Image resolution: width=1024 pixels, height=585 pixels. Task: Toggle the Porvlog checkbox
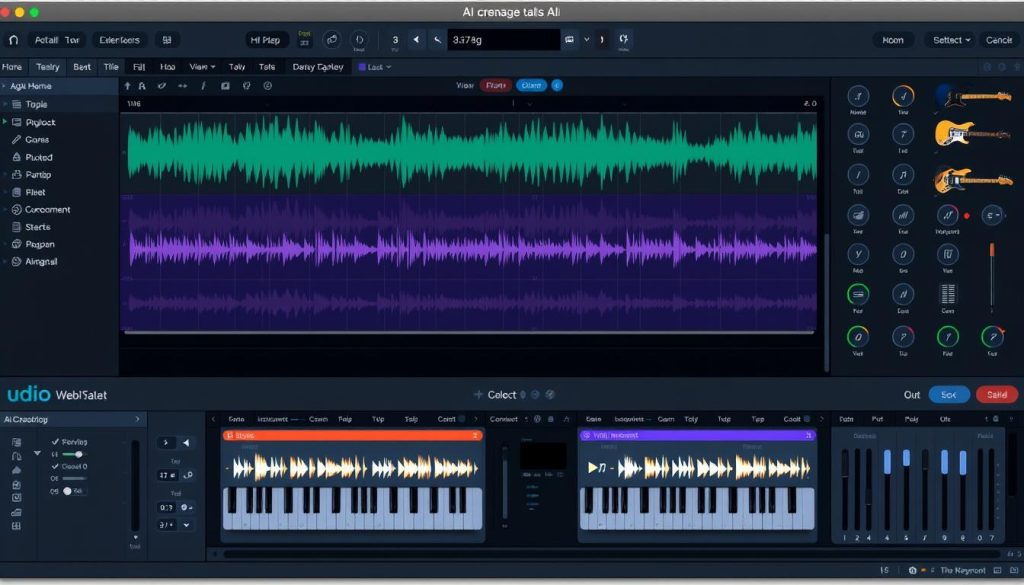coord(56,442)
